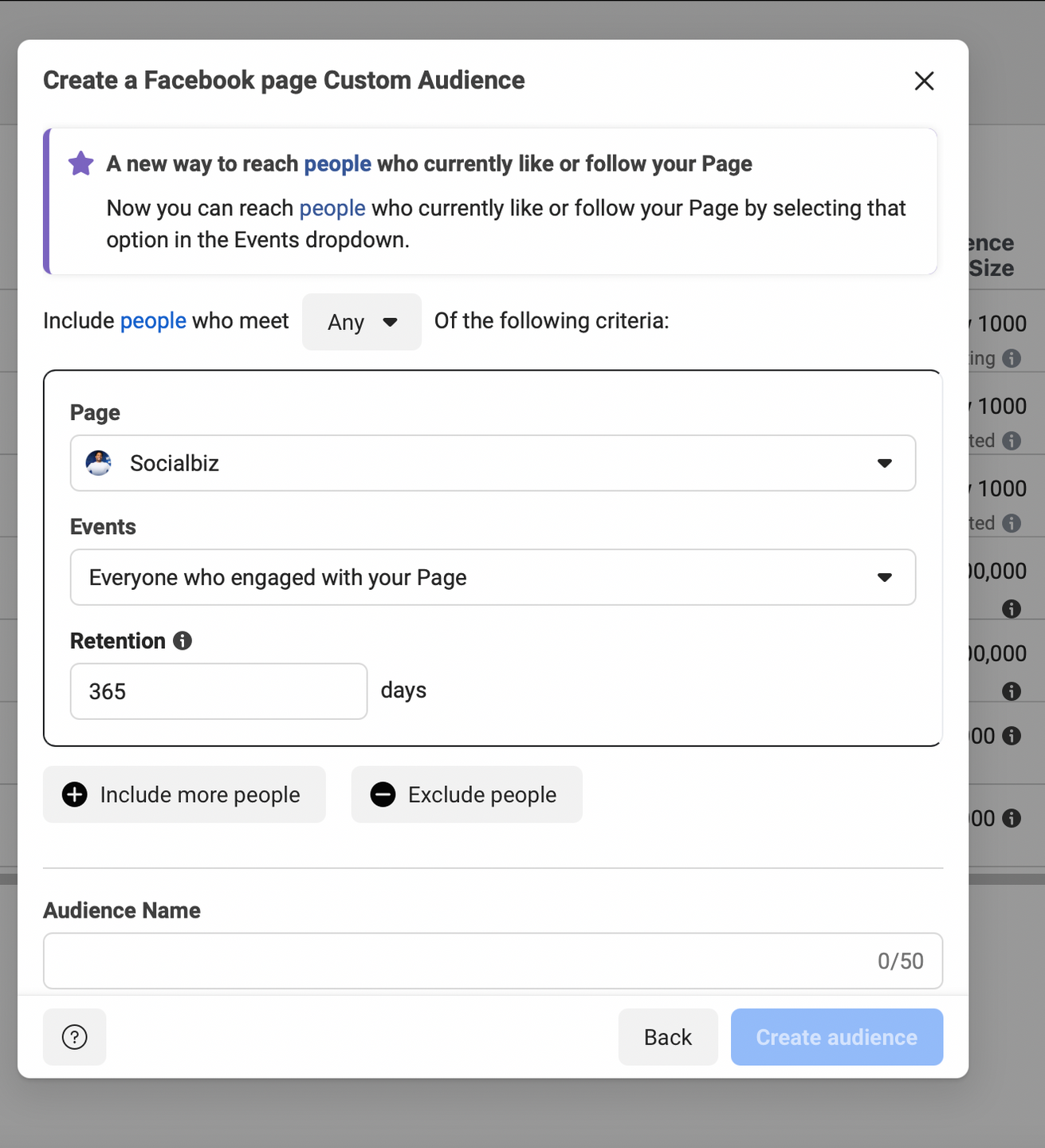1045x1148 pixels.
Task: Click the dialog title 'Create a Facebook page Custom Audience'
Action: 284,81
